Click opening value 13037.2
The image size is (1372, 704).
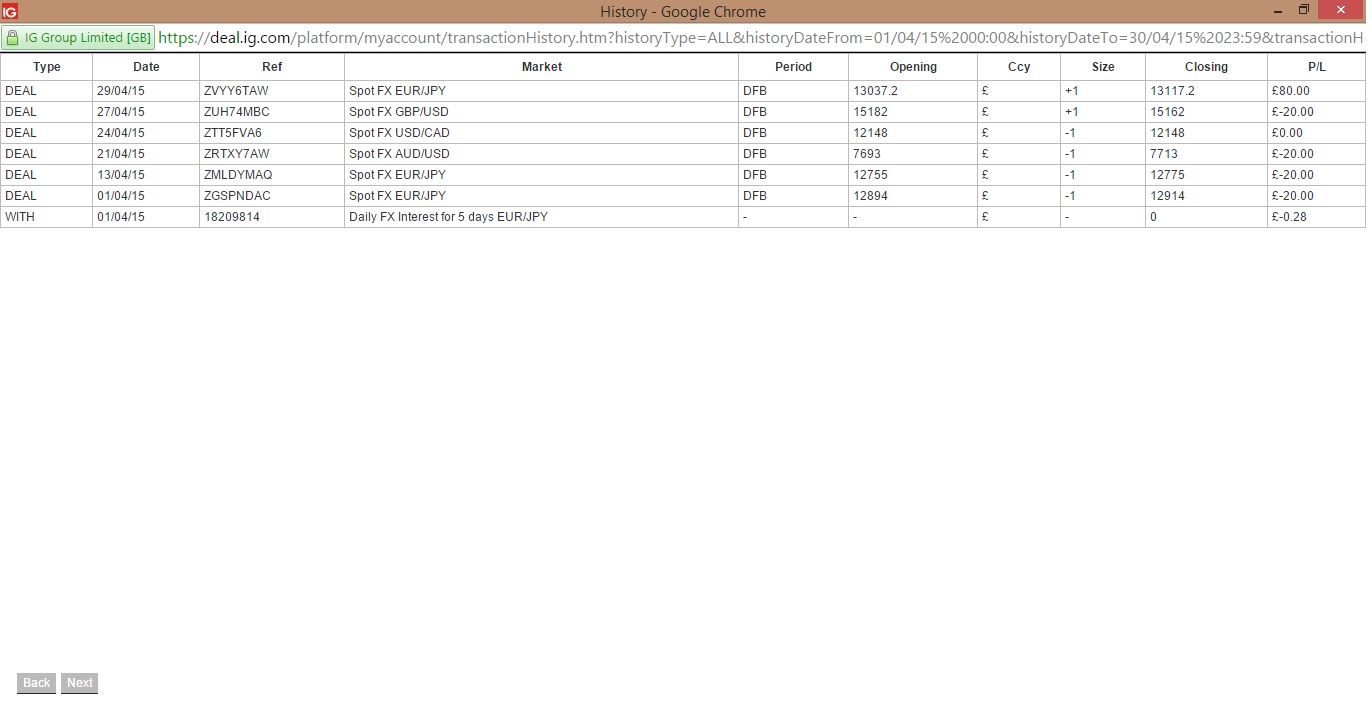pos(876,91)
